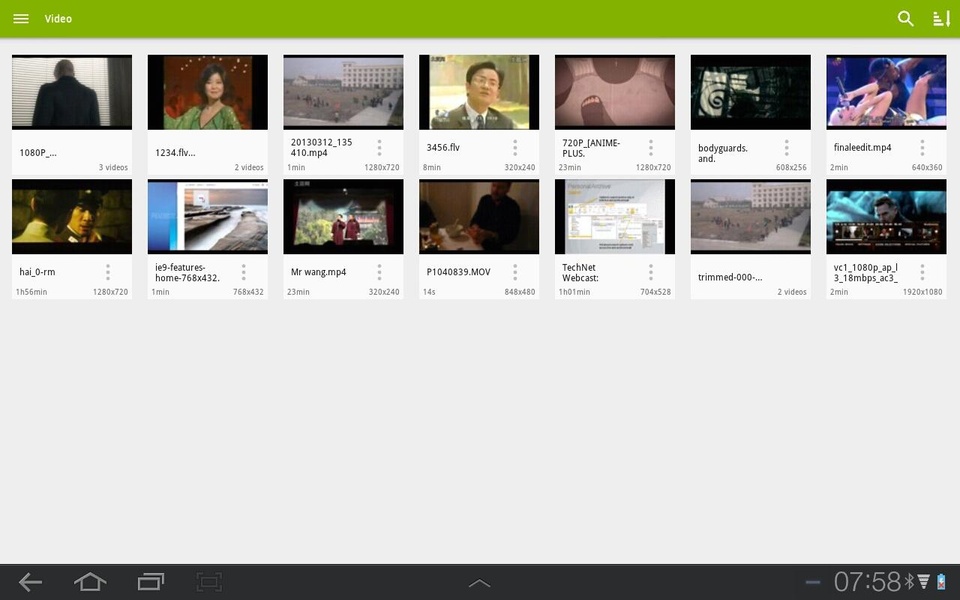Open options menu for vc1_1080p_ap video
The width and height of the screenshot is (960, 600).
(x=922, y=272)
